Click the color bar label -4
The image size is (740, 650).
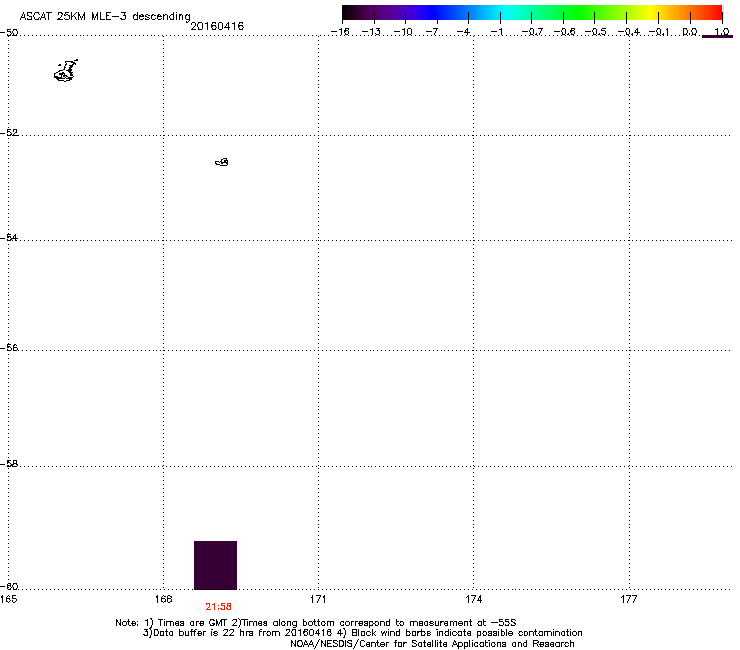coord(463,32)
